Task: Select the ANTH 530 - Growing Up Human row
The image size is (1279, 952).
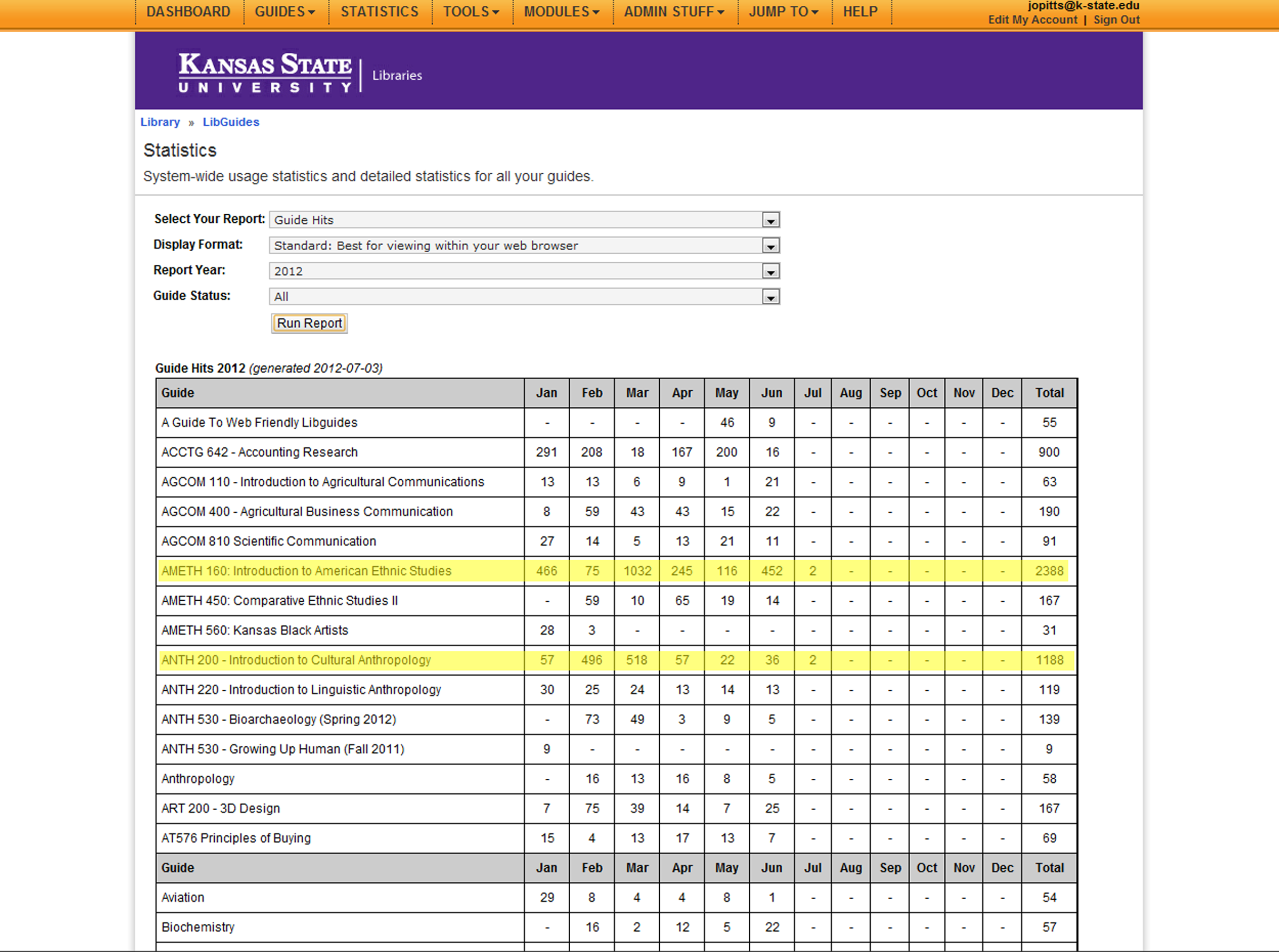Action: click(x=617, y=749)
